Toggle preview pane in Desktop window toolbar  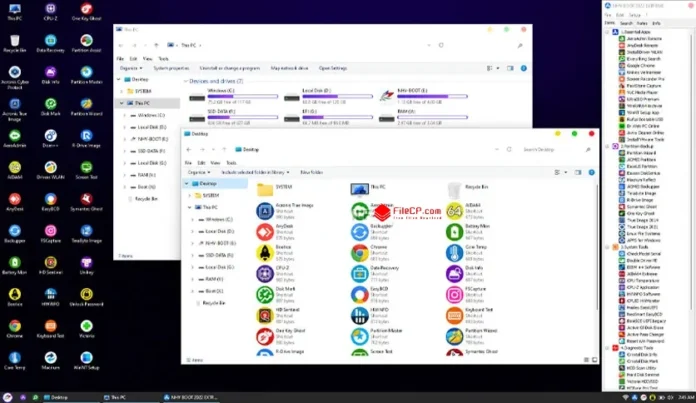tap(577, 172)
